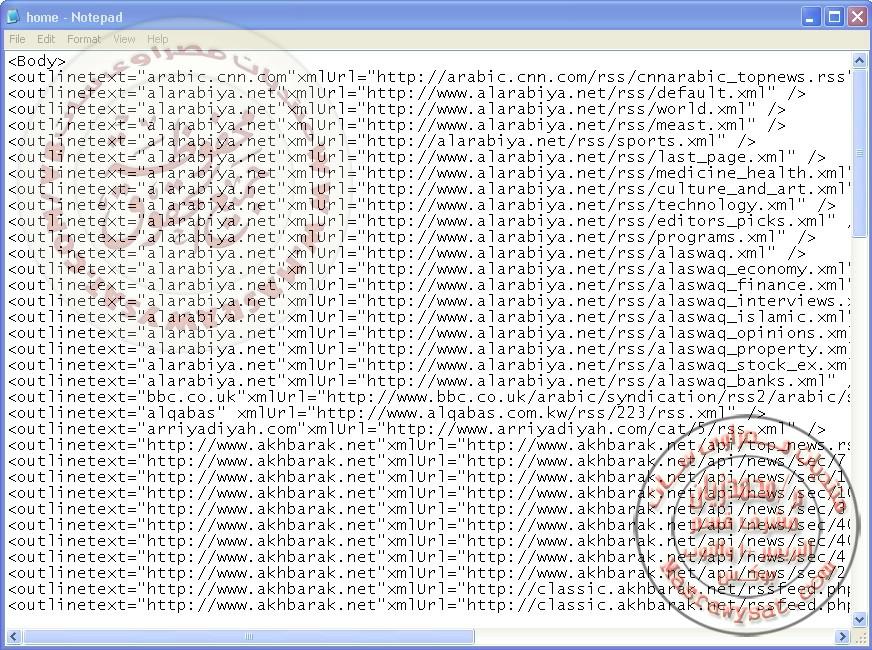Click the horizontal scrollbar thumb
Image resolution: width=872 pixels, height=650 pixels.
point(249,636)
